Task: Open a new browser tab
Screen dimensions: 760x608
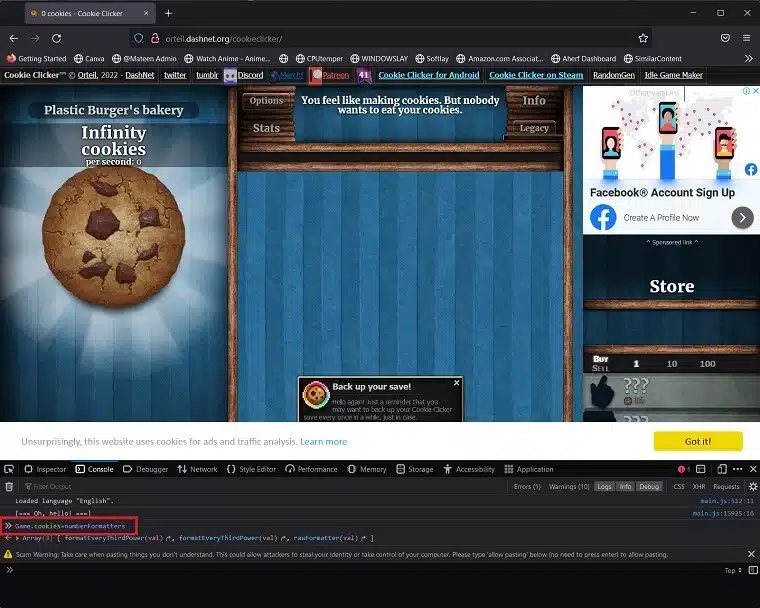Action: [168, 13]
